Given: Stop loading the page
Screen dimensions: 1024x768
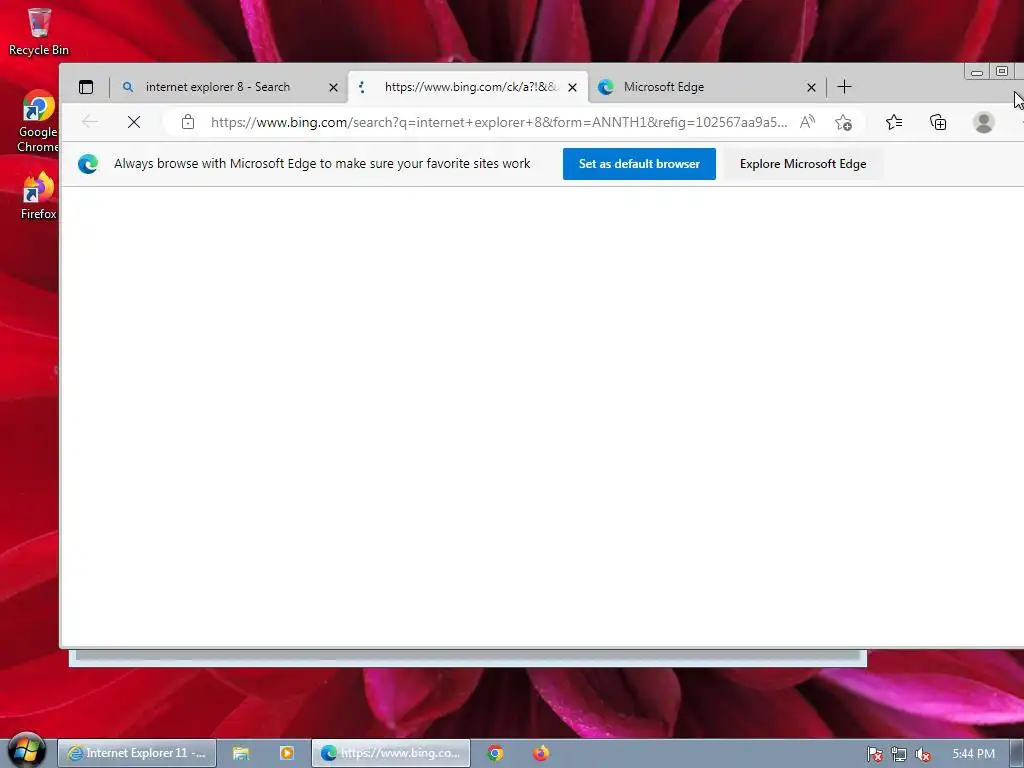Looking at the screenshot, I should click(x=134, y=122).
